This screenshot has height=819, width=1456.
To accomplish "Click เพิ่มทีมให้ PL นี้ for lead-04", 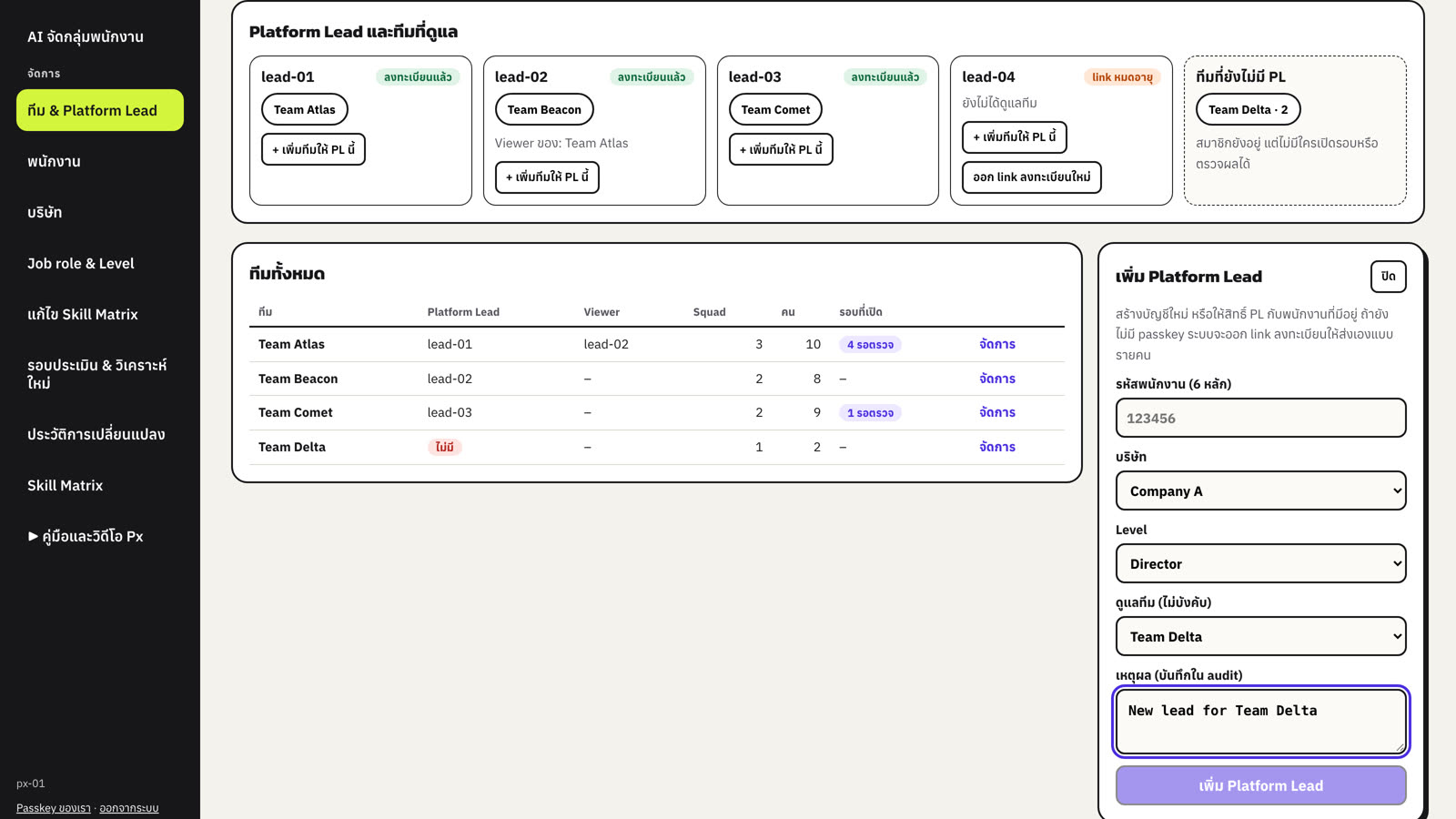I will click(x=1015, y=136).
